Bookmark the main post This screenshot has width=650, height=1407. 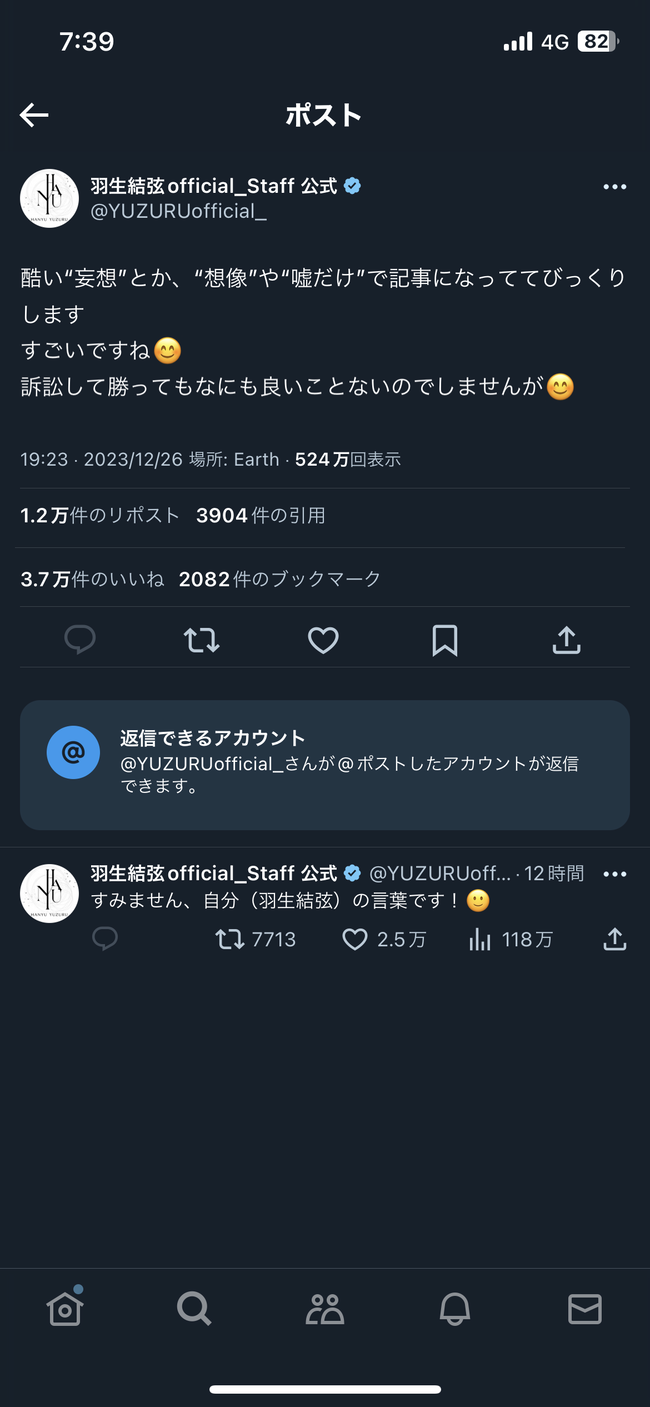445,639
